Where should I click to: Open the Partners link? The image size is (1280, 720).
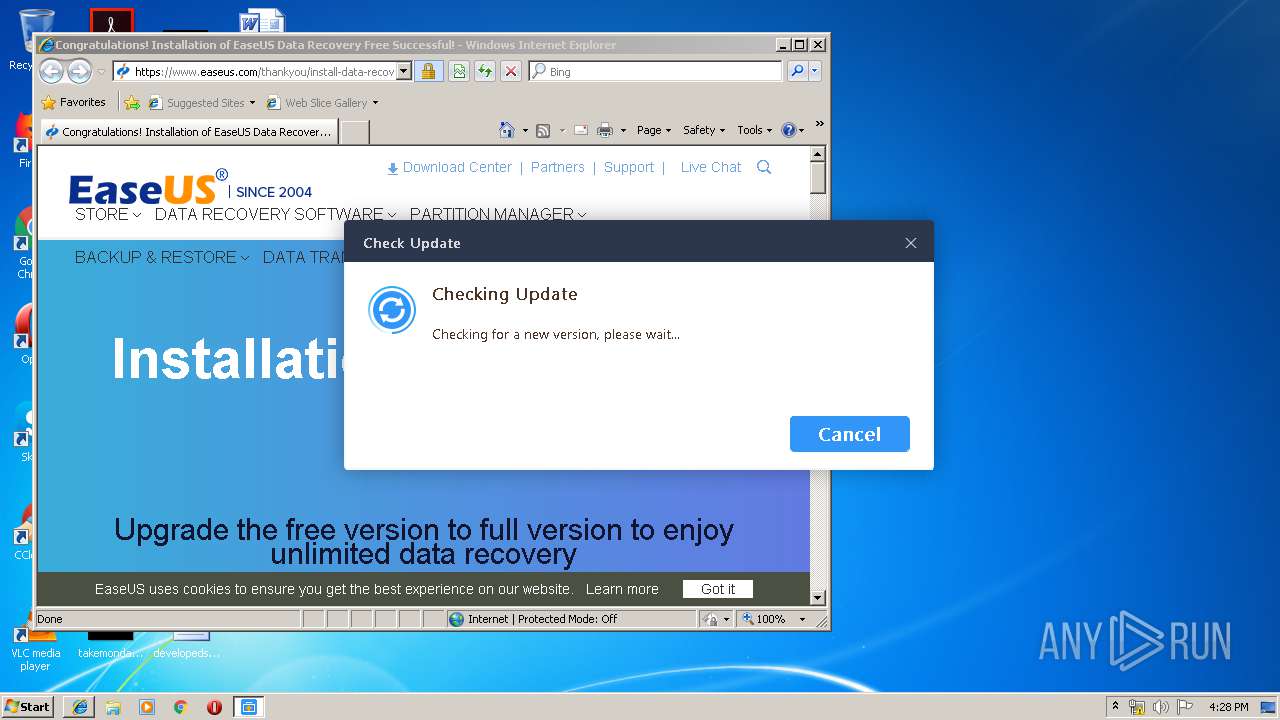(x=557, y=167)
